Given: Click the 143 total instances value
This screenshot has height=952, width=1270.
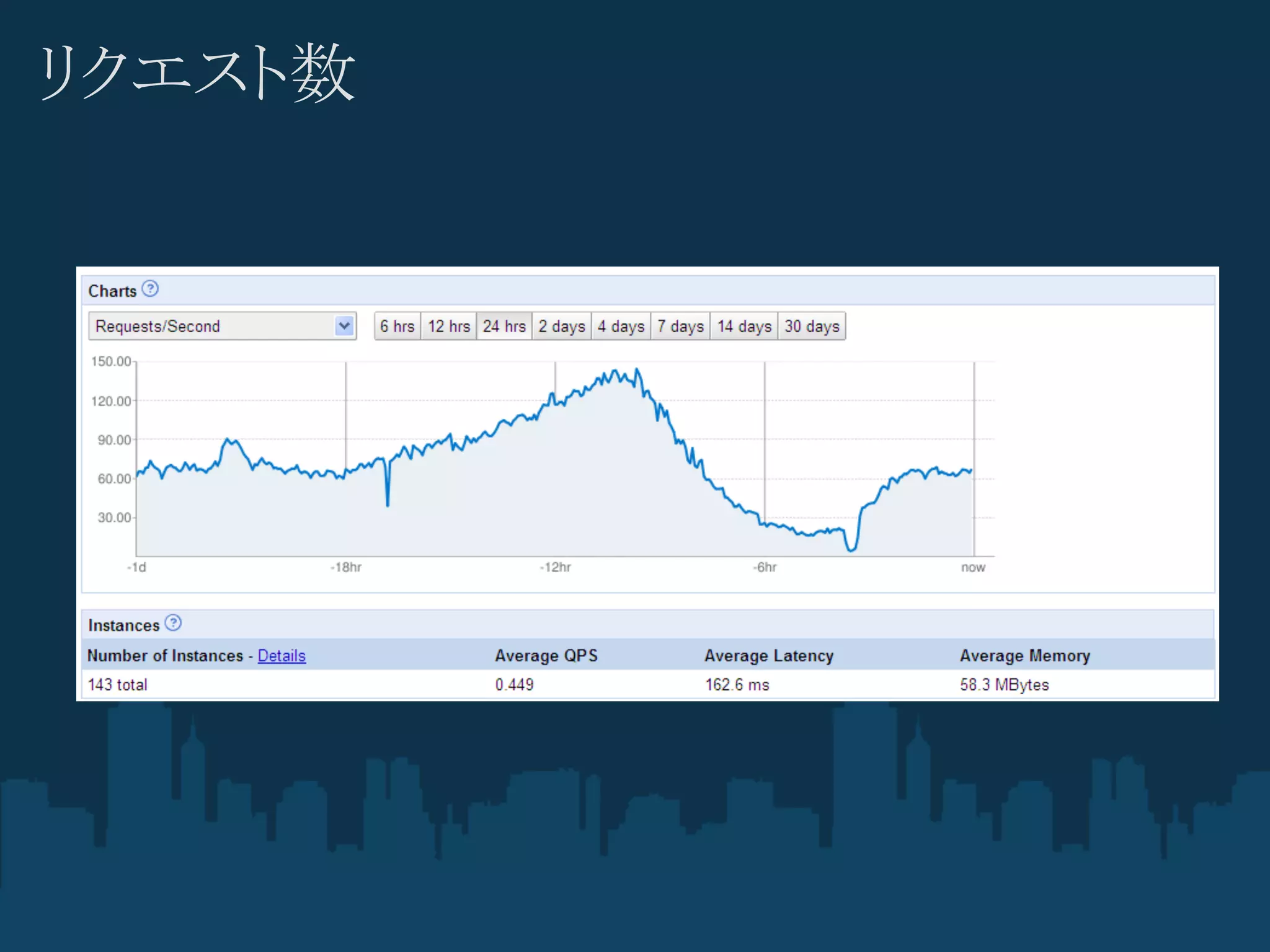Looking at the screenshot, I should pos(118,685).
